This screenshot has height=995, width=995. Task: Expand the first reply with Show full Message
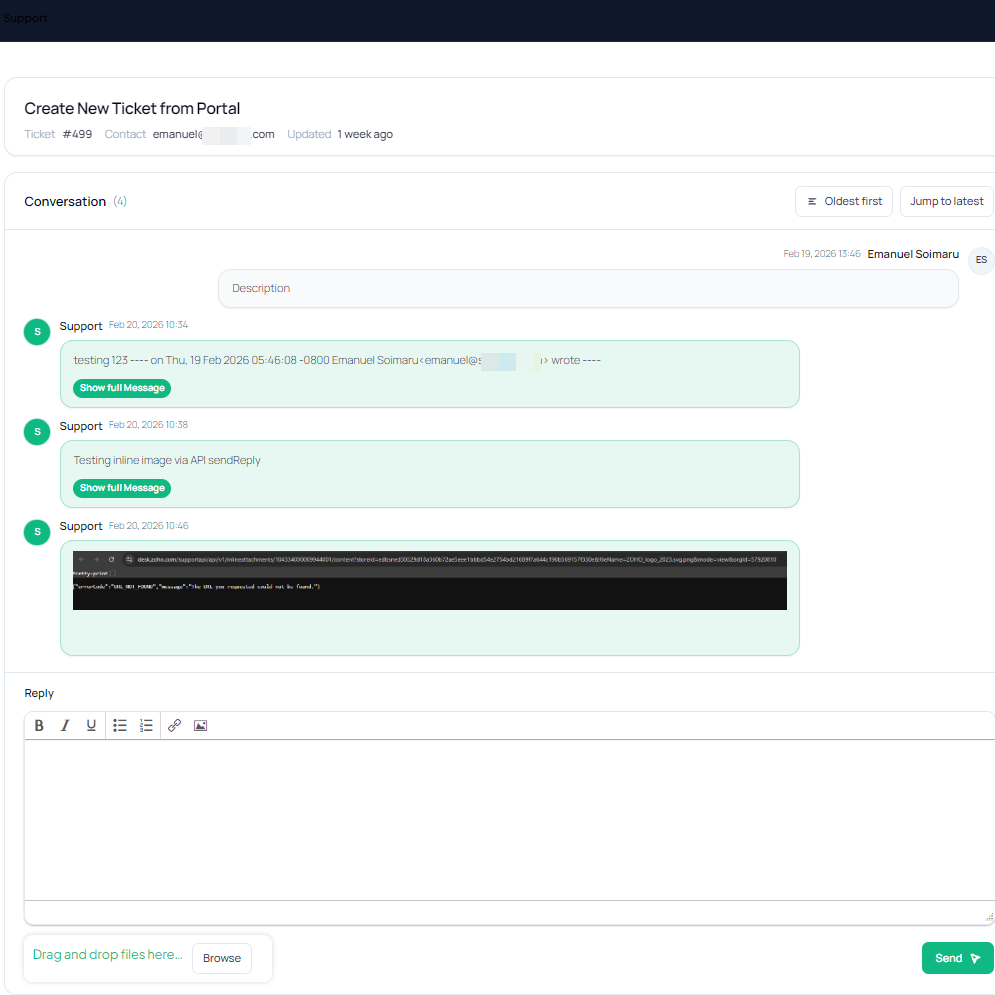point(121,388)
